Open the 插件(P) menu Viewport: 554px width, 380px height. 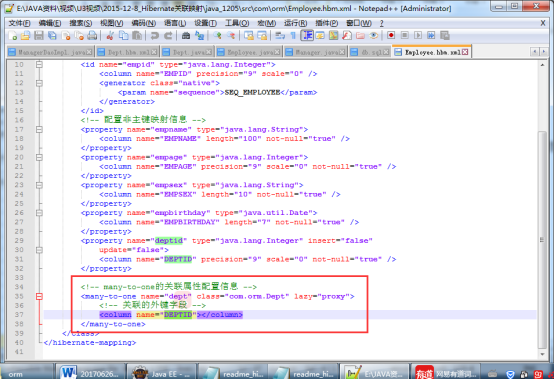point(326,23)
